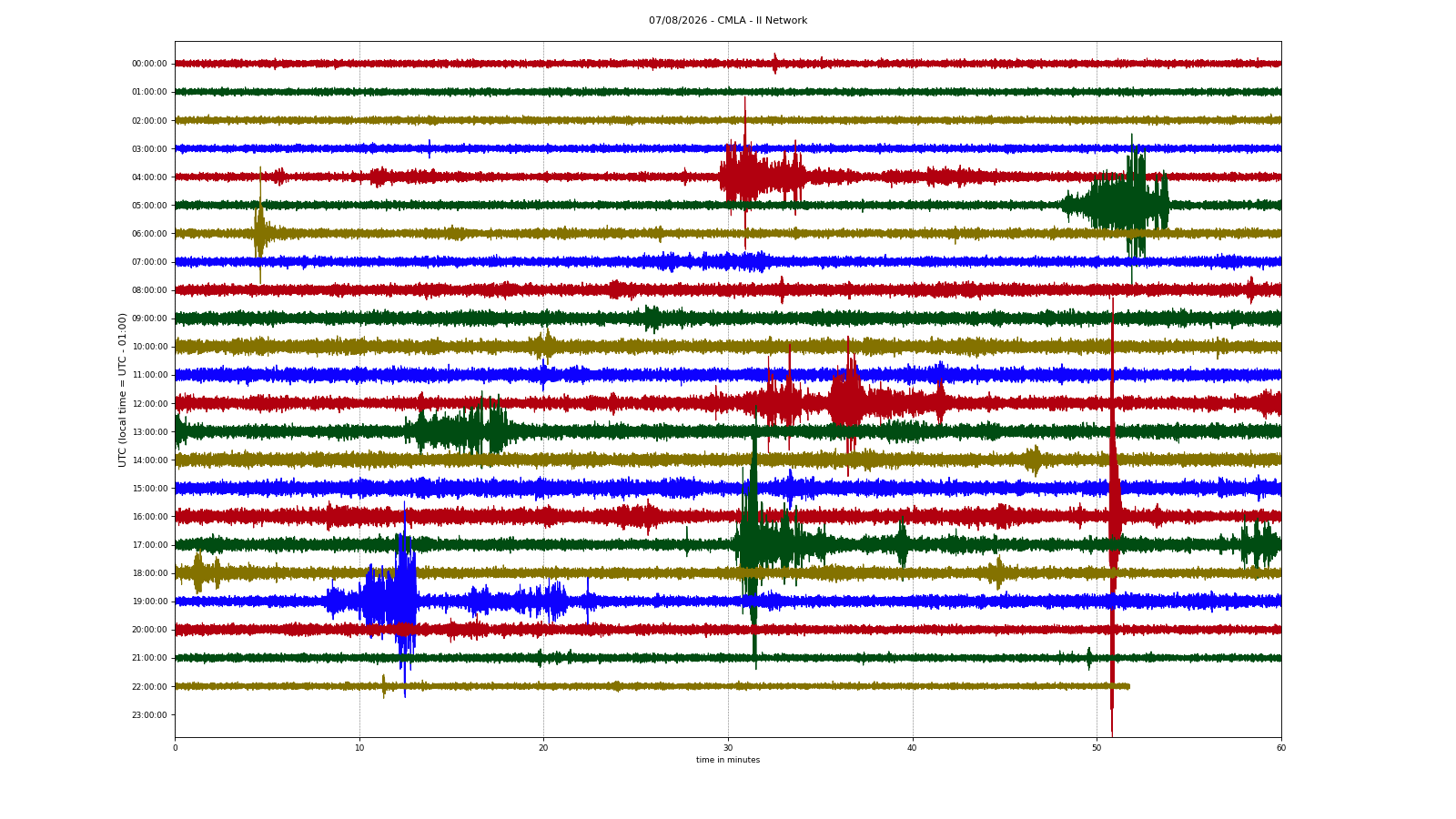This screenshot has width=1456, height=819.
Task: Select the 03:00:00 hour label
Action: (149, 148)
